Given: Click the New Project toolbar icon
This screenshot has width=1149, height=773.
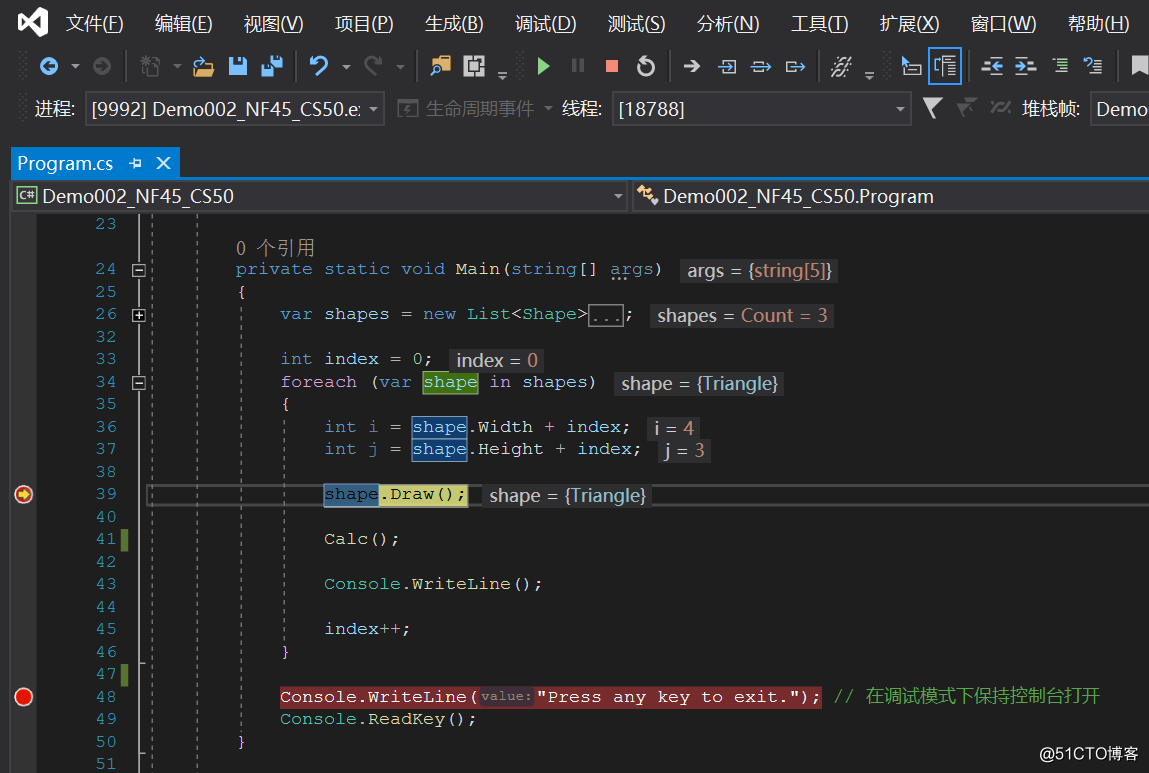Looking at the screenshot, I should 150,67.
